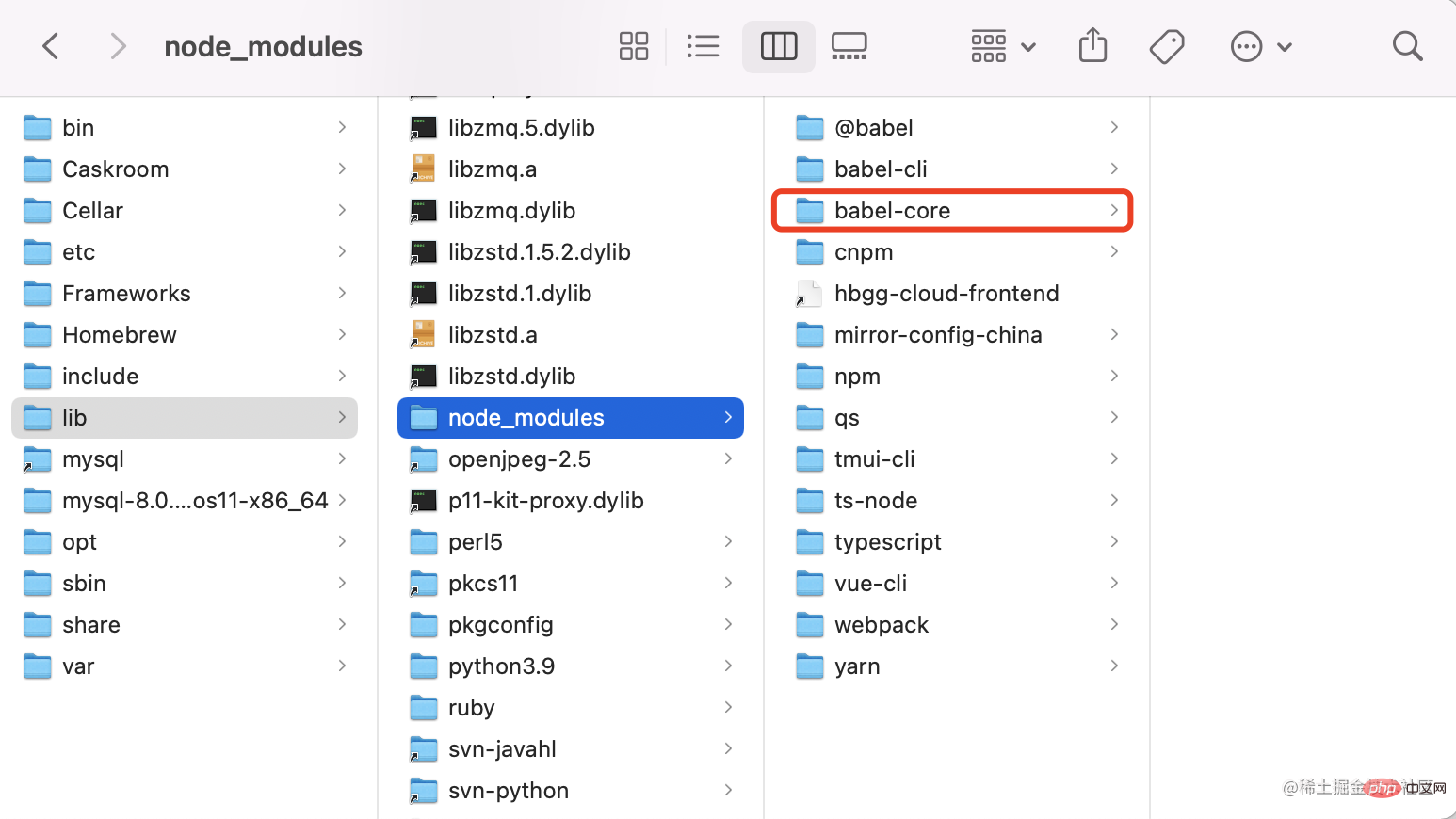Select the svn-python folder

pyautogui.click(x=571, y=790)
